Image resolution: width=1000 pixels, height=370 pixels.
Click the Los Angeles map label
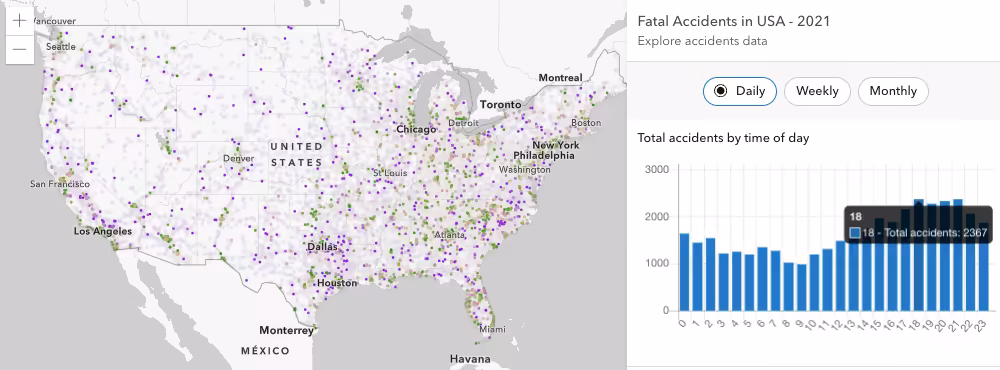tap(103, 231)
